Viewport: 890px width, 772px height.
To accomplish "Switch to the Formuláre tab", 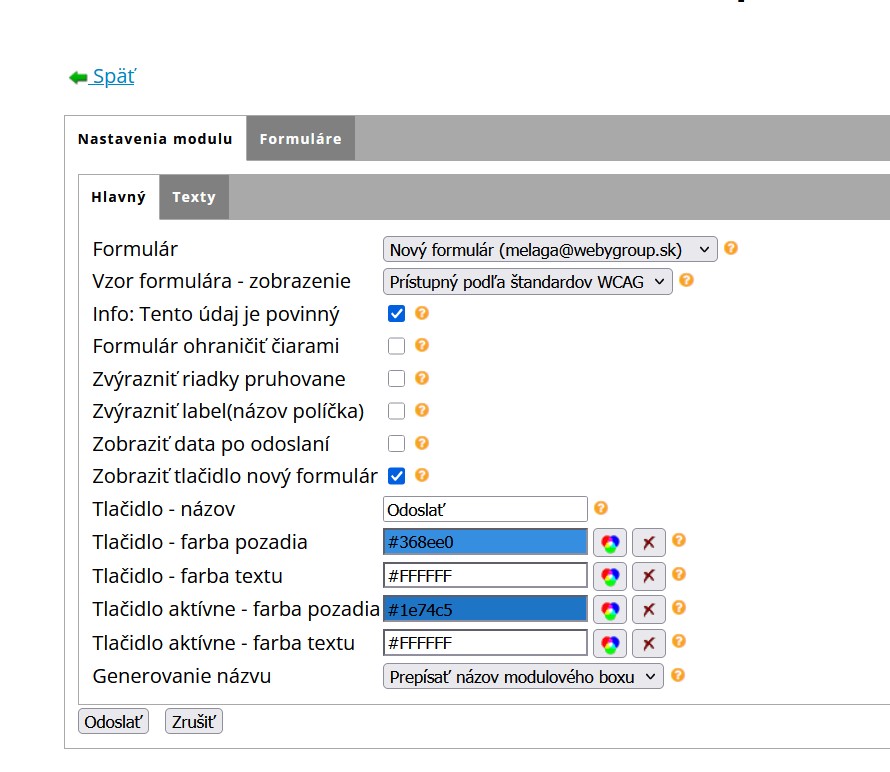I will [x=300, y=139].
